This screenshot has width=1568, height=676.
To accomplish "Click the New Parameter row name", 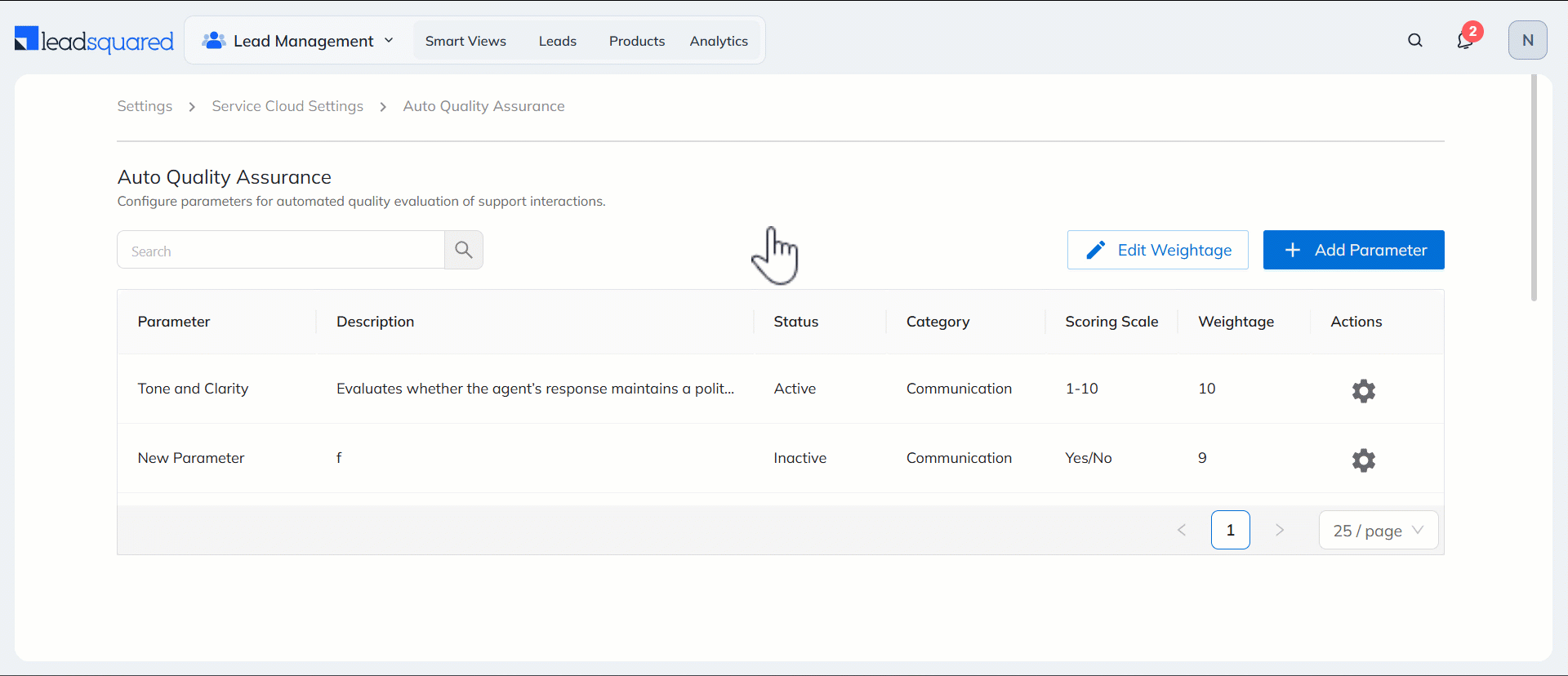I will (191, 458).
